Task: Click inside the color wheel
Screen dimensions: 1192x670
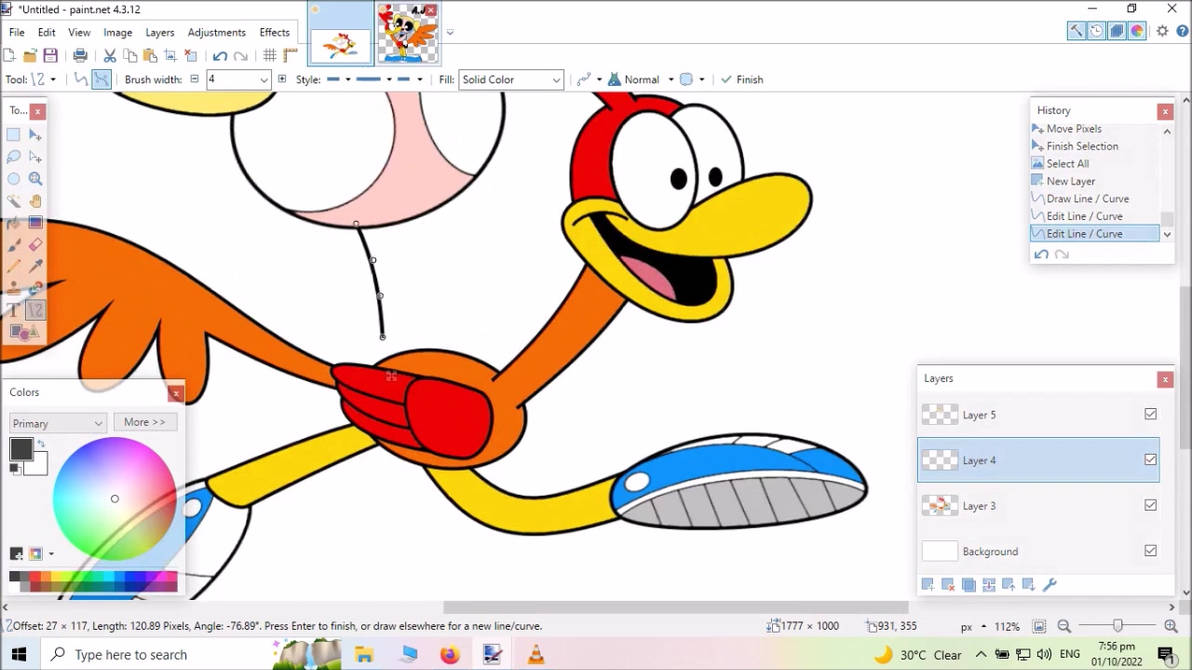Action: click(115, 499)
